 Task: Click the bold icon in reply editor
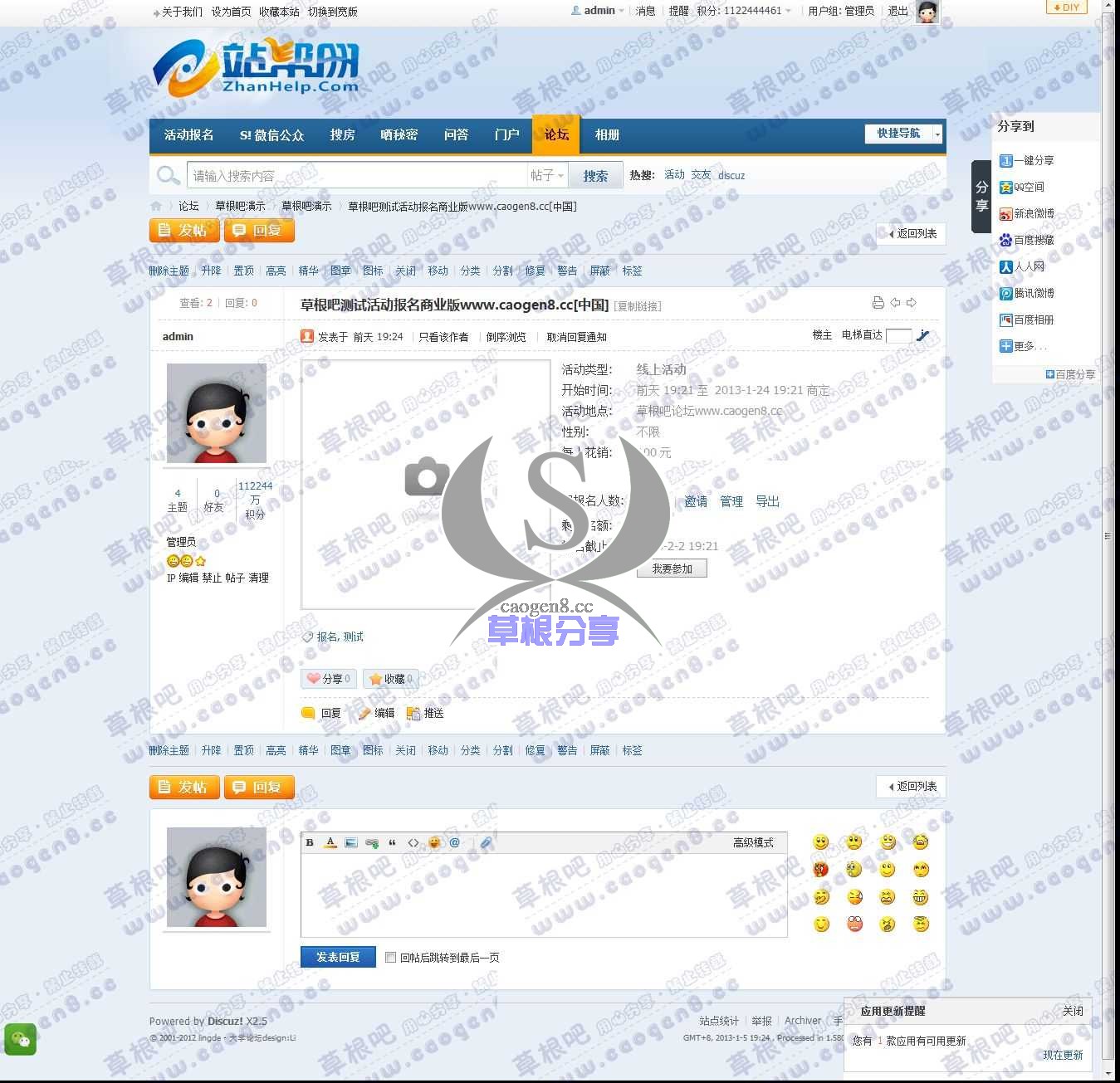pos(310,842)
